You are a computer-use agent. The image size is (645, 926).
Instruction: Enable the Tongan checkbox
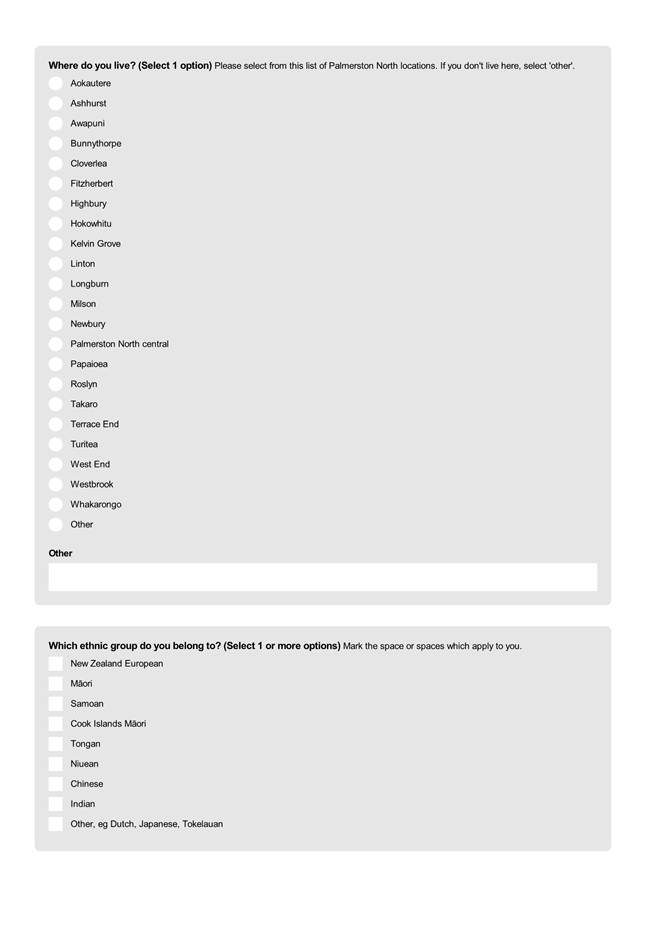point(56,744)
